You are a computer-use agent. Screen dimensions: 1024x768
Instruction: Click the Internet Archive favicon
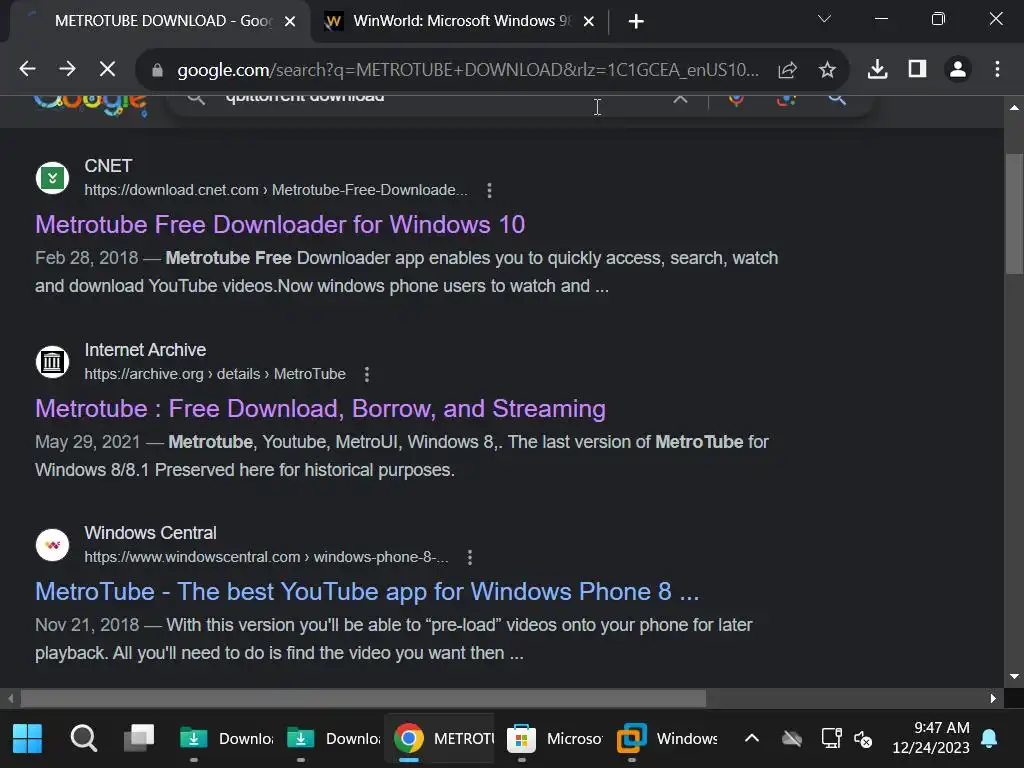point(52,362)
